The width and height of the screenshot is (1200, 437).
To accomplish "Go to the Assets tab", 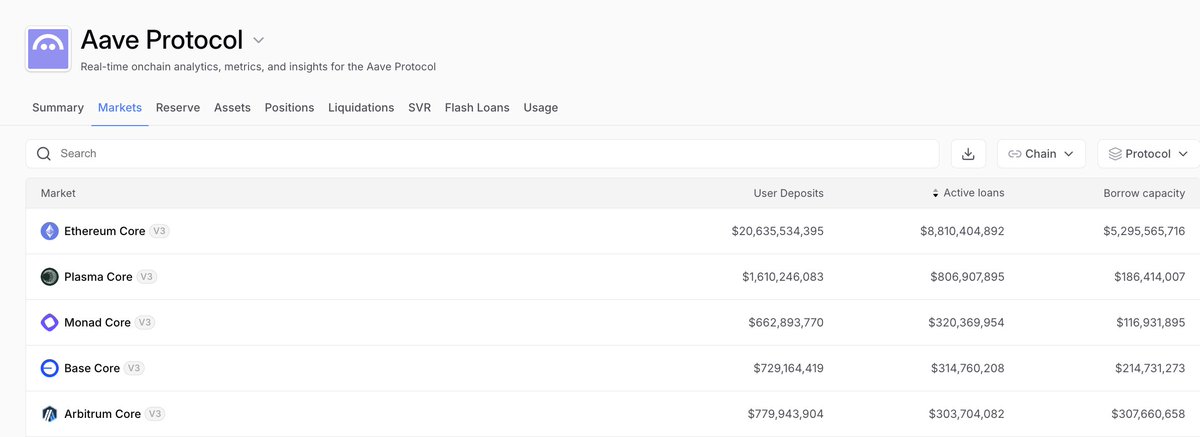I will coord(232,108).
